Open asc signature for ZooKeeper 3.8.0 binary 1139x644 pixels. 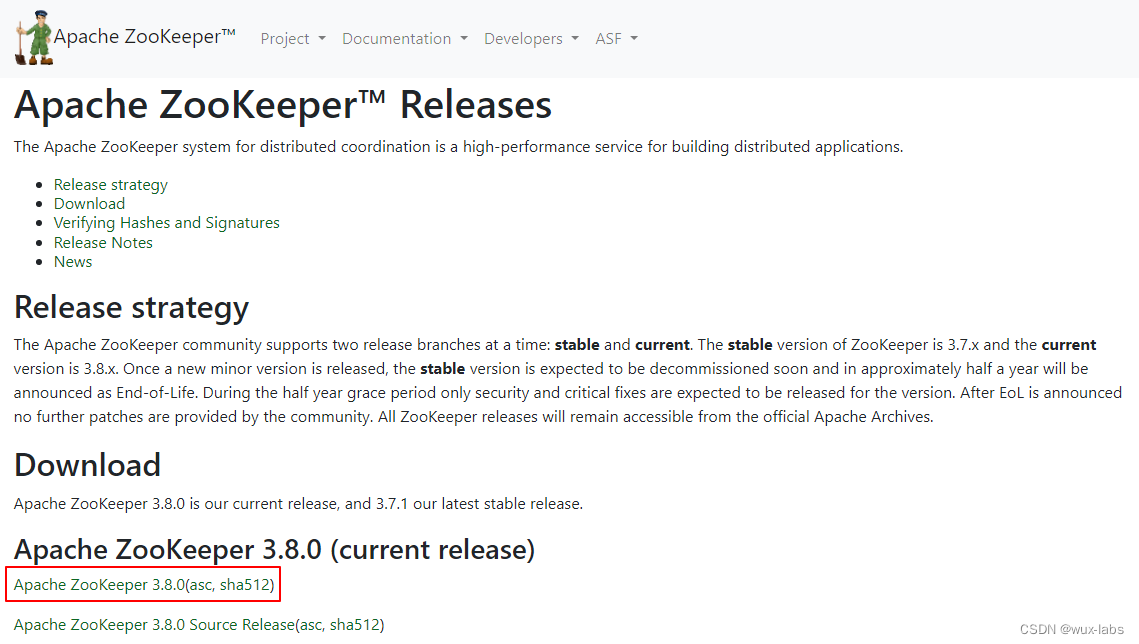tap(200, 585)
